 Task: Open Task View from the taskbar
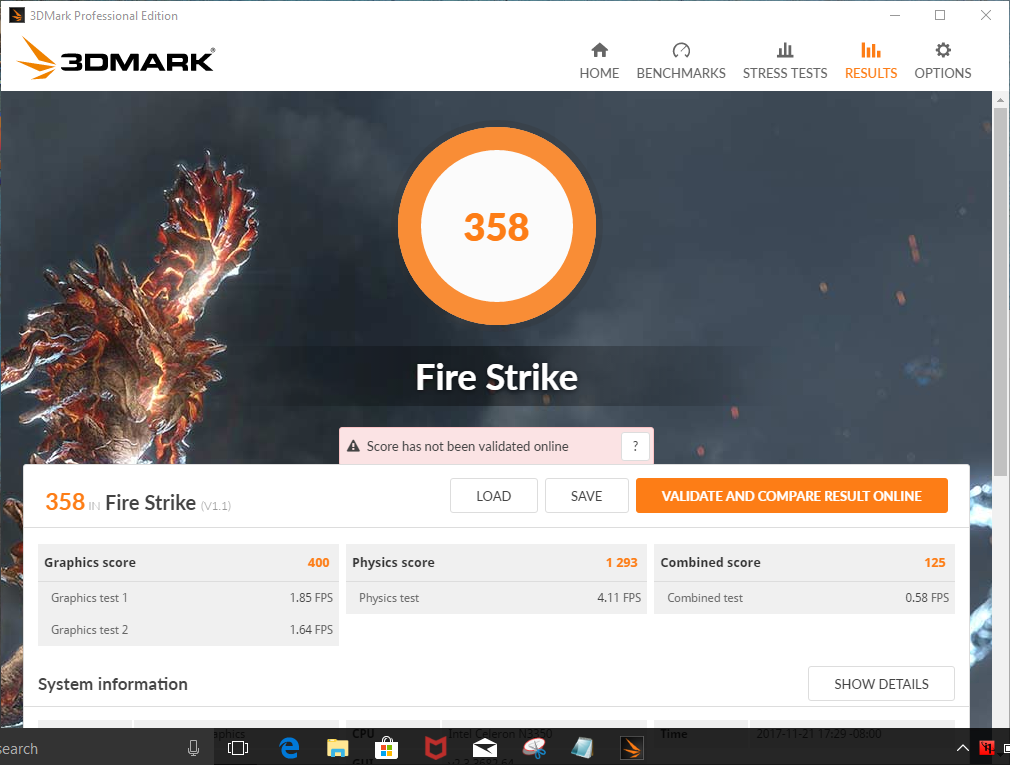point(238,748)
